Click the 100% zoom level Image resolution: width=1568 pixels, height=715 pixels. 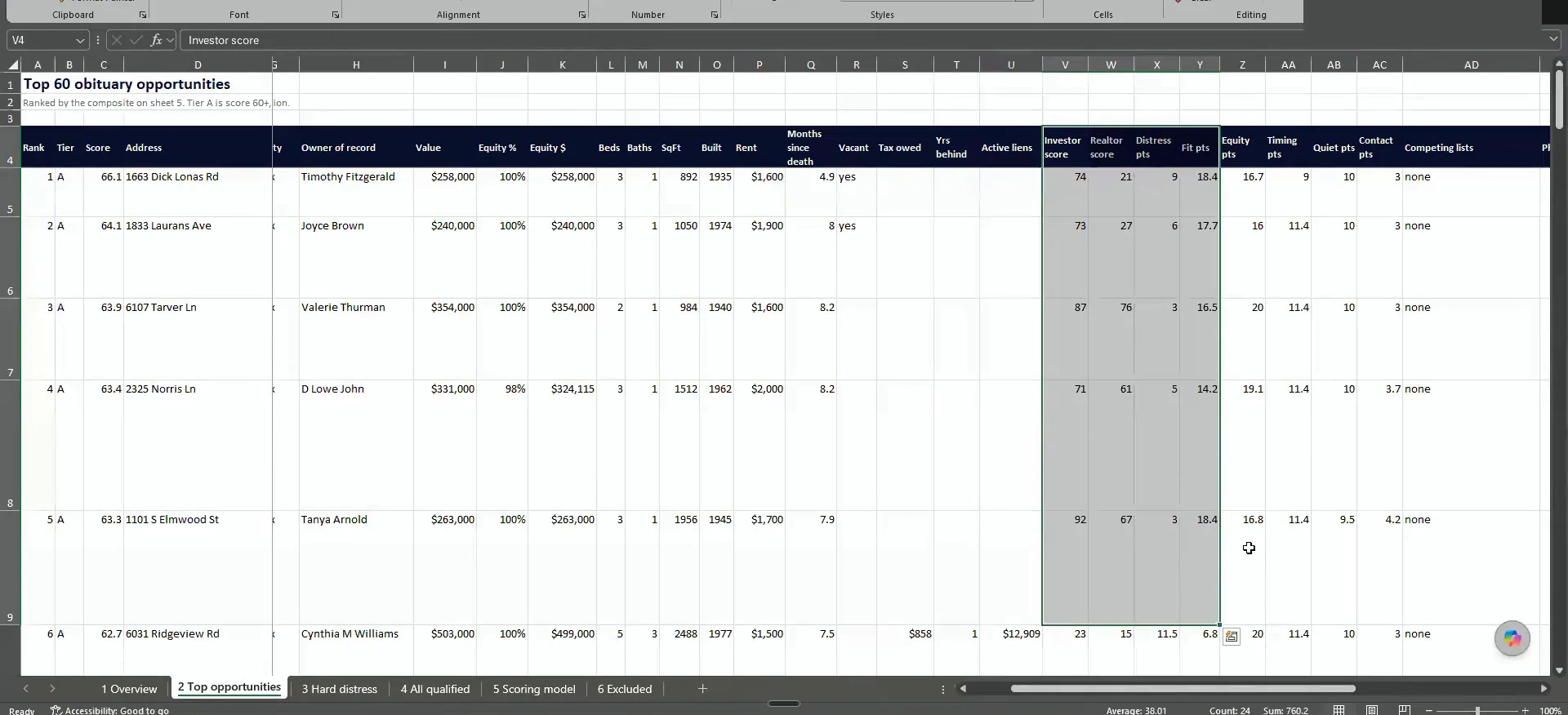(1550, 711)
